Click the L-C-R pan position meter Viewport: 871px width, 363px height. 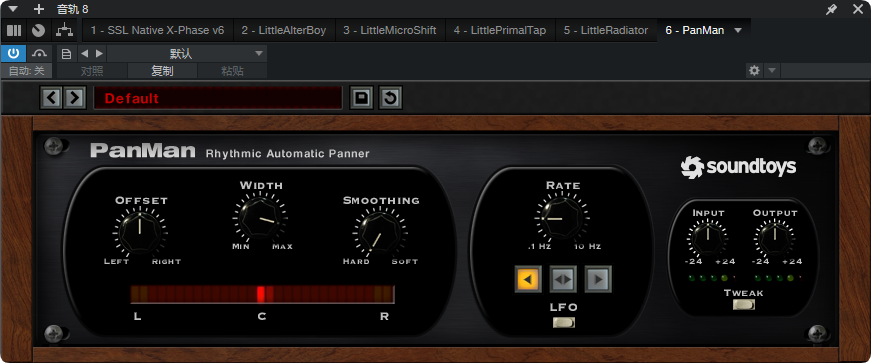point(262,295)
